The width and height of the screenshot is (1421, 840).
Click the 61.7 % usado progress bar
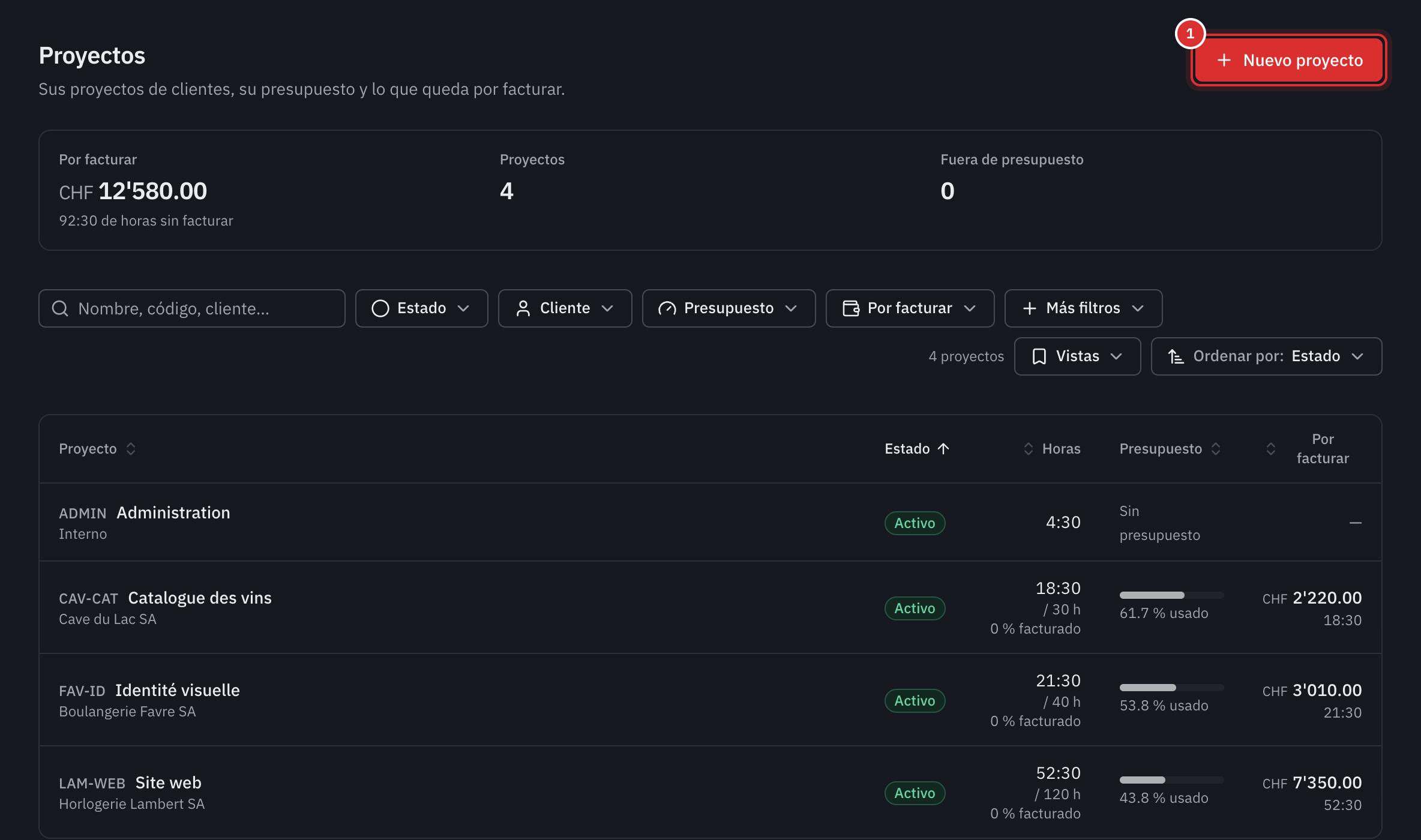tap(1171, 595)
